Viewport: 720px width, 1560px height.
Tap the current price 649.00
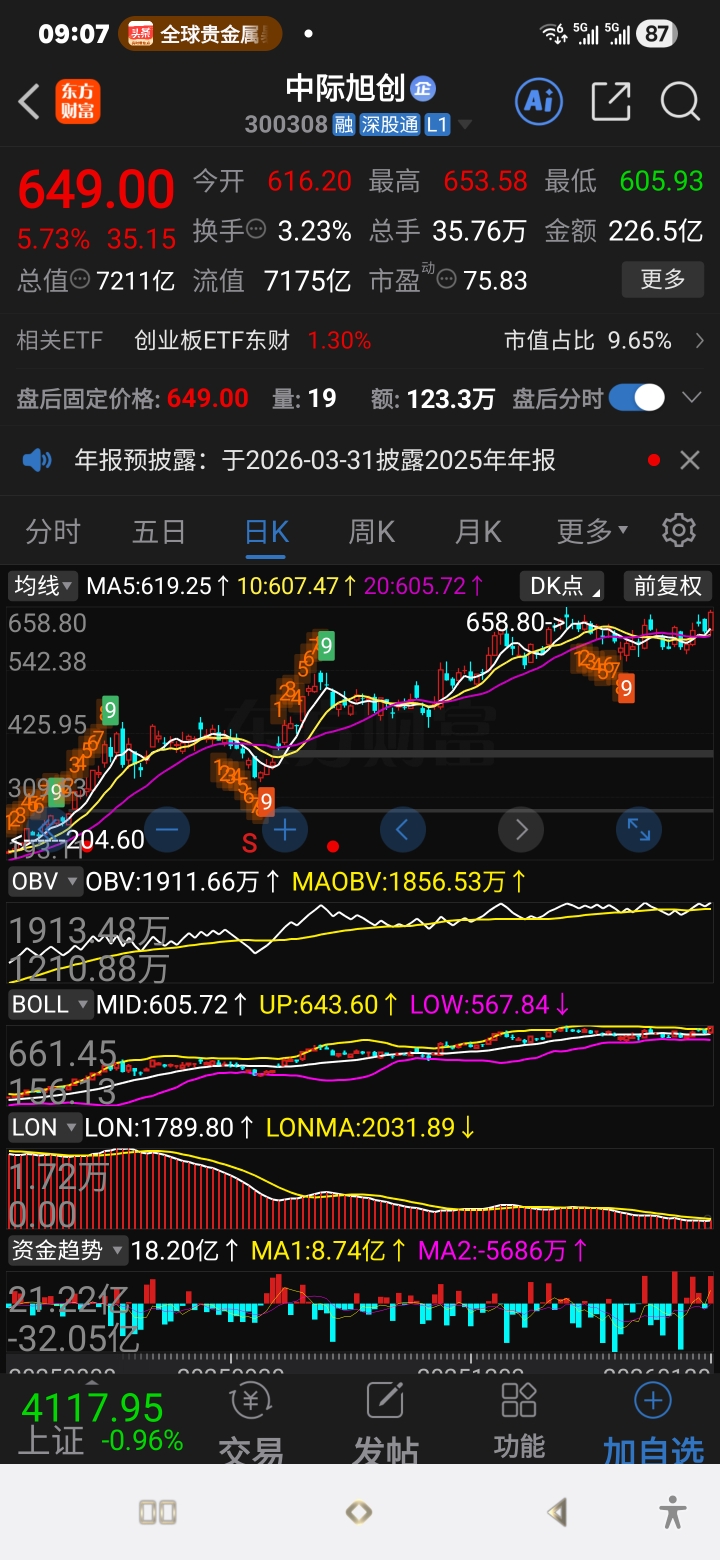(x=97, y=189)
